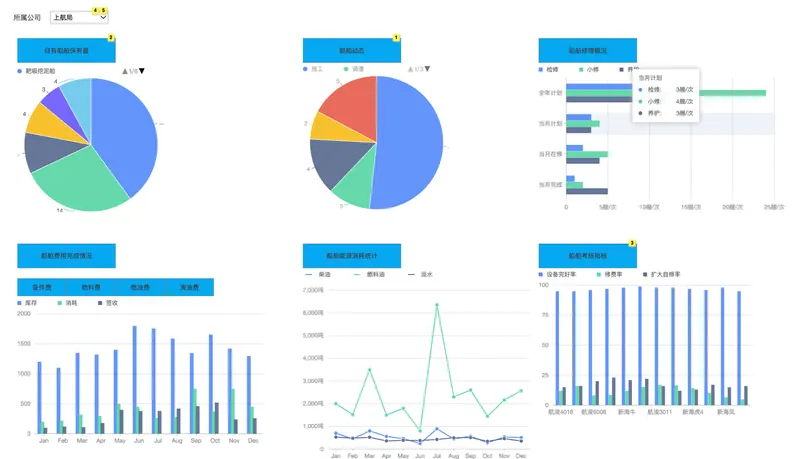
Task: Toggle 燃料油 line series legend
Action: pos(369,274)
